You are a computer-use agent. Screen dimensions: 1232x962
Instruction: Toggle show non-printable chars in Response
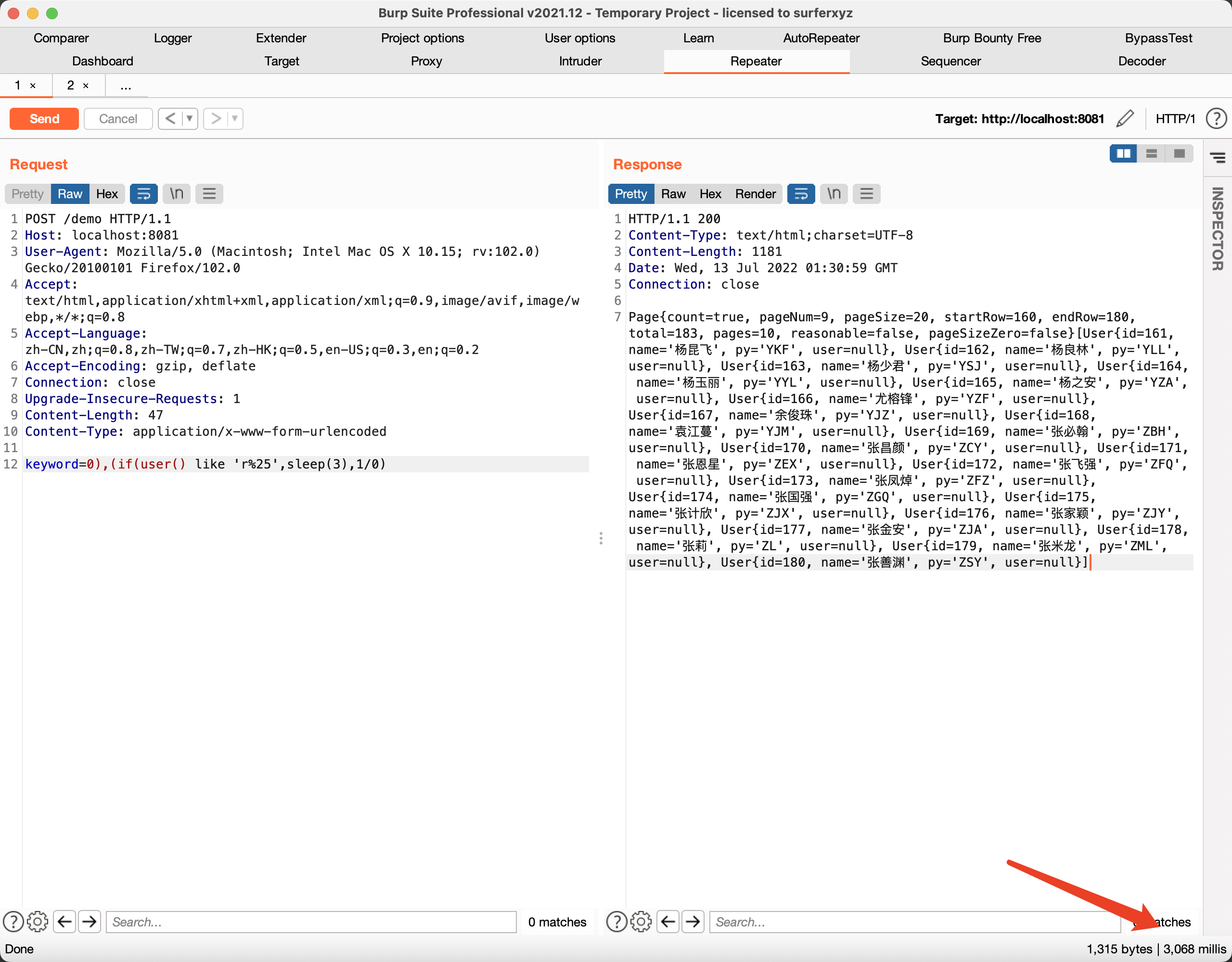coord(834,194)
